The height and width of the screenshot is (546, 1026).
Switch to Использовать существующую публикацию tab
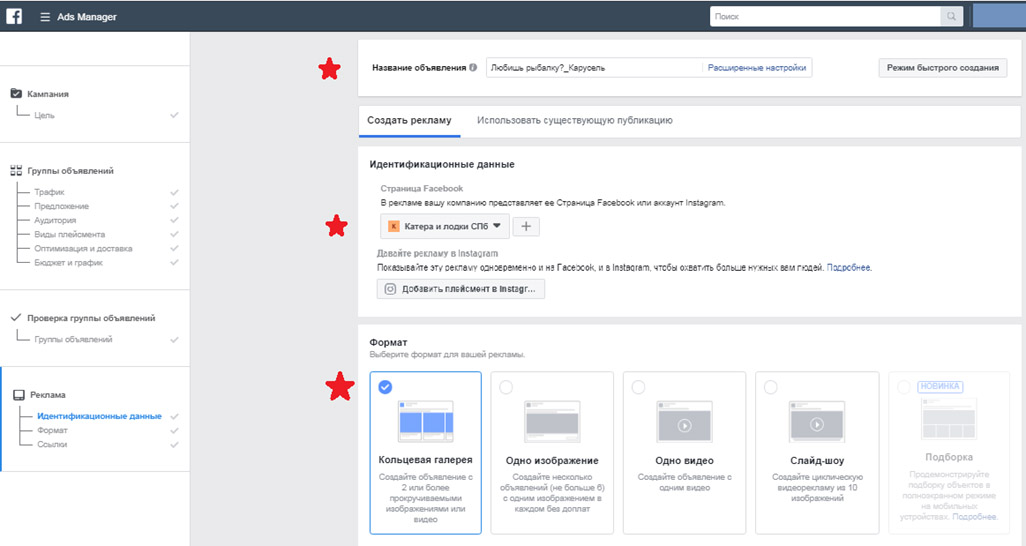(575, 120)
